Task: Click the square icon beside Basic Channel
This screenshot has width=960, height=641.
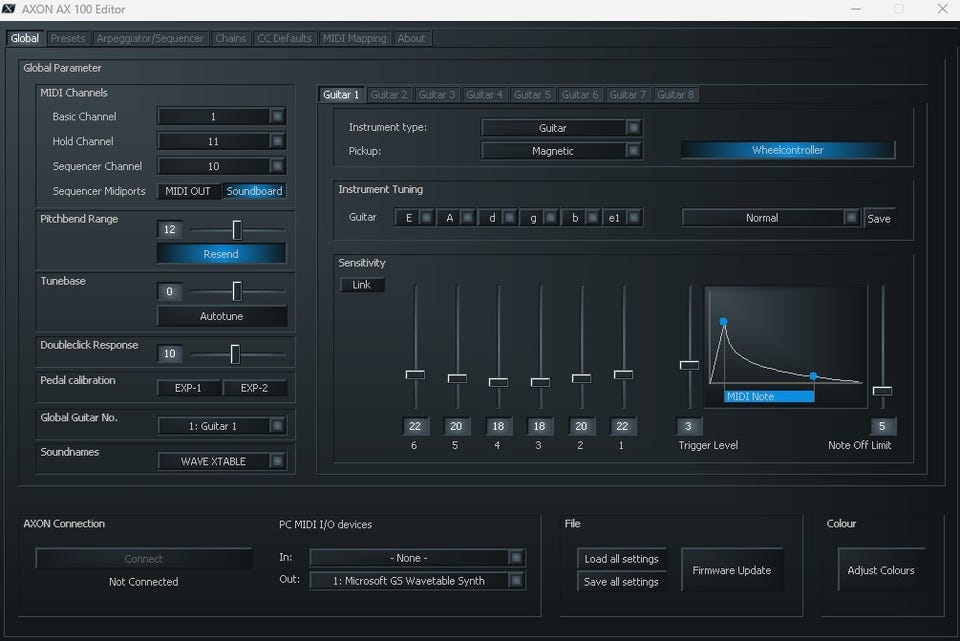Action: [277, 117]
